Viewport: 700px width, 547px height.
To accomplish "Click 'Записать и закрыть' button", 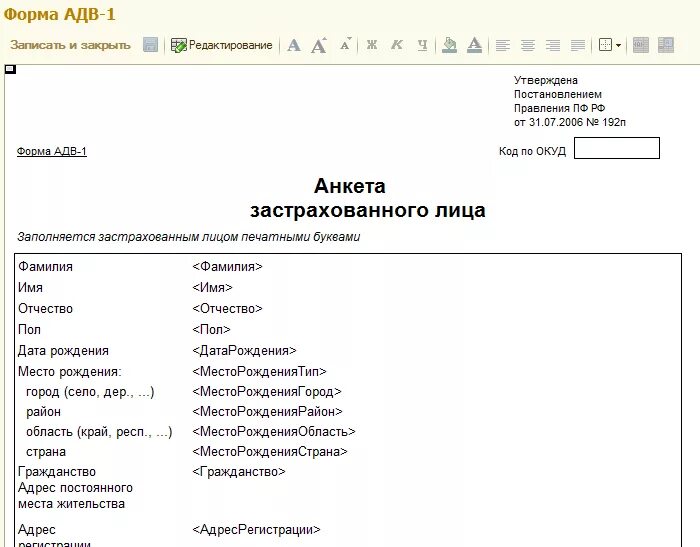I will (x=70, y=45).
